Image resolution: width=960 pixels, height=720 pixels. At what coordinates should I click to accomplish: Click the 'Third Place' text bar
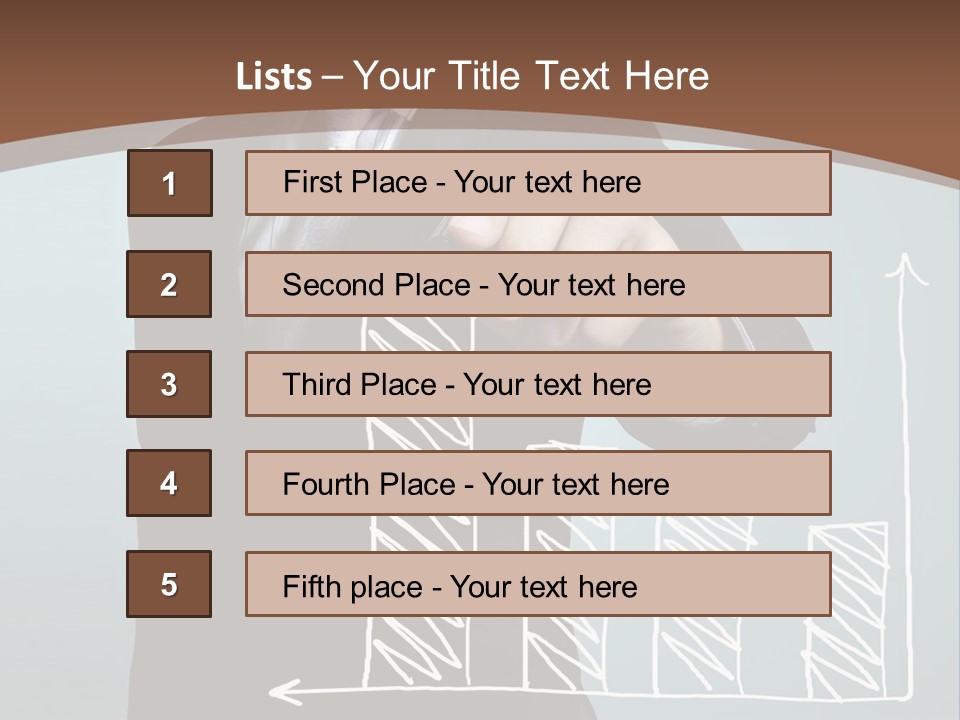pos(538,384)
